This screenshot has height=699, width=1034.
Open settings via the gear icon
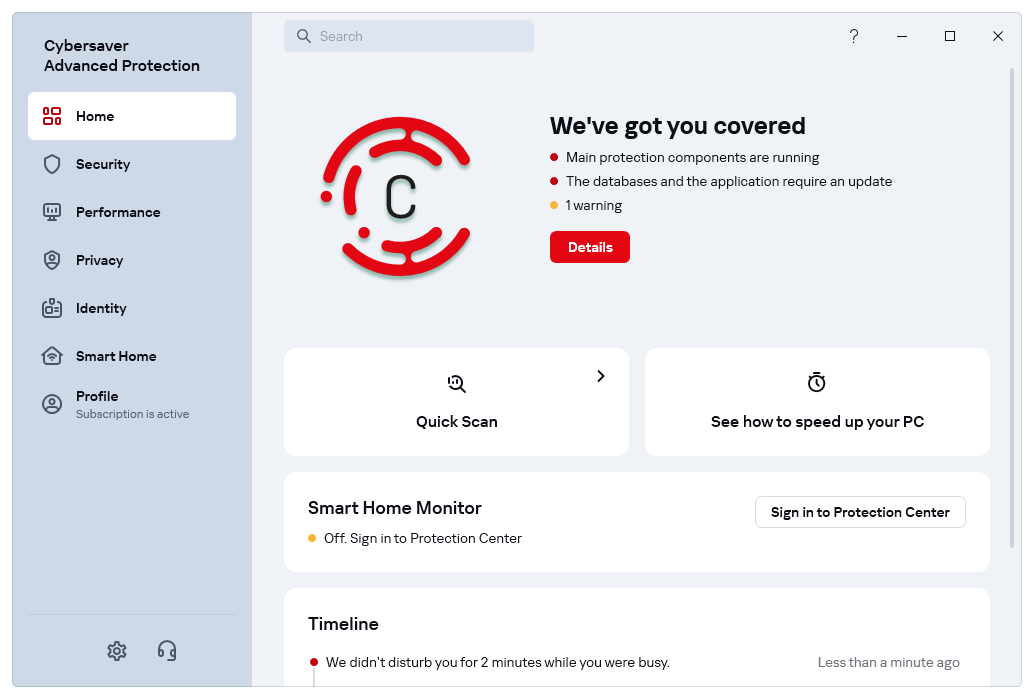[x=117, y=651]
